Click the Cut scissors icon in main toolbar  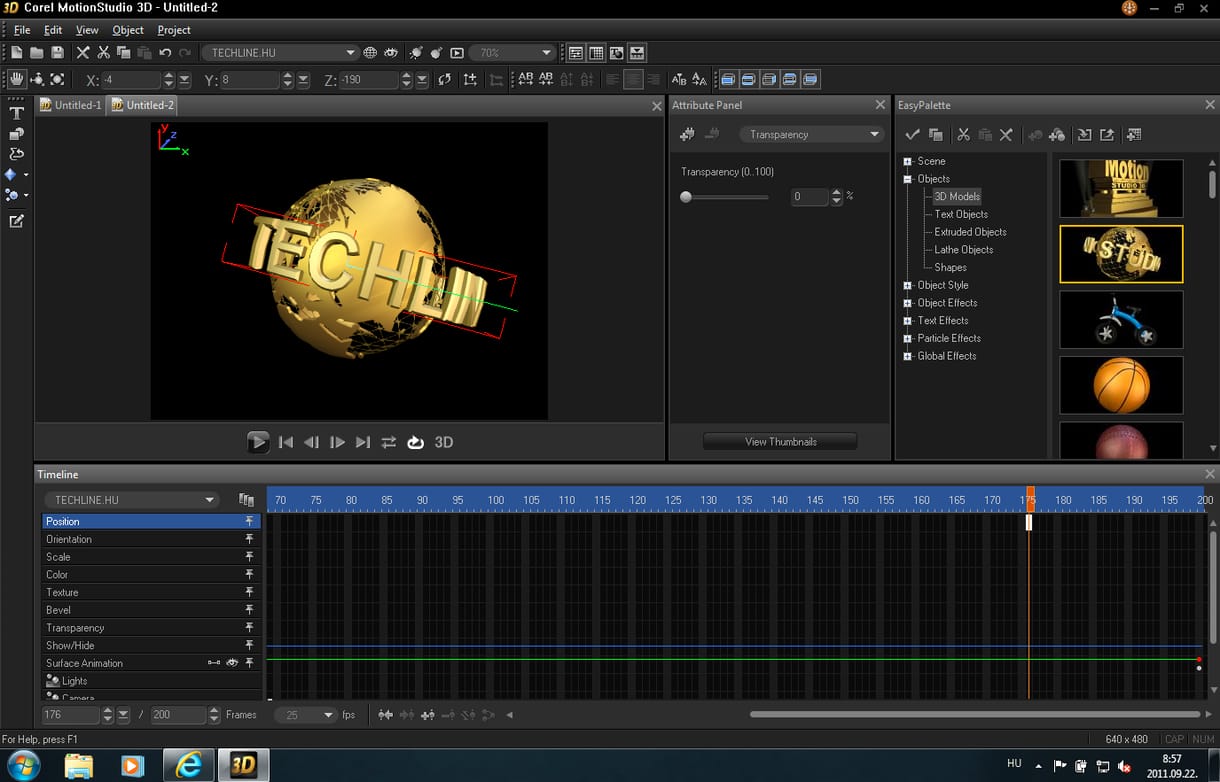coord(103,53)
